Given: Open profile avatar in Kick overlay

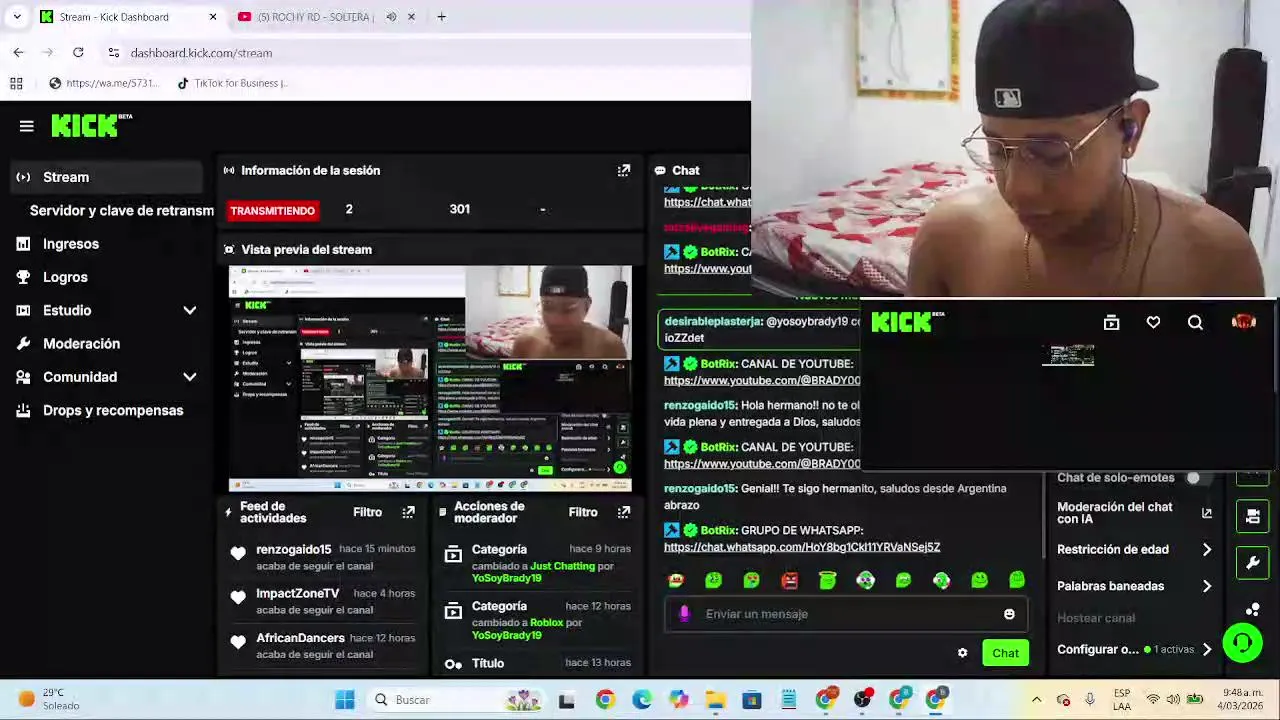Looking at the screenshot, I should point(1244,322).
